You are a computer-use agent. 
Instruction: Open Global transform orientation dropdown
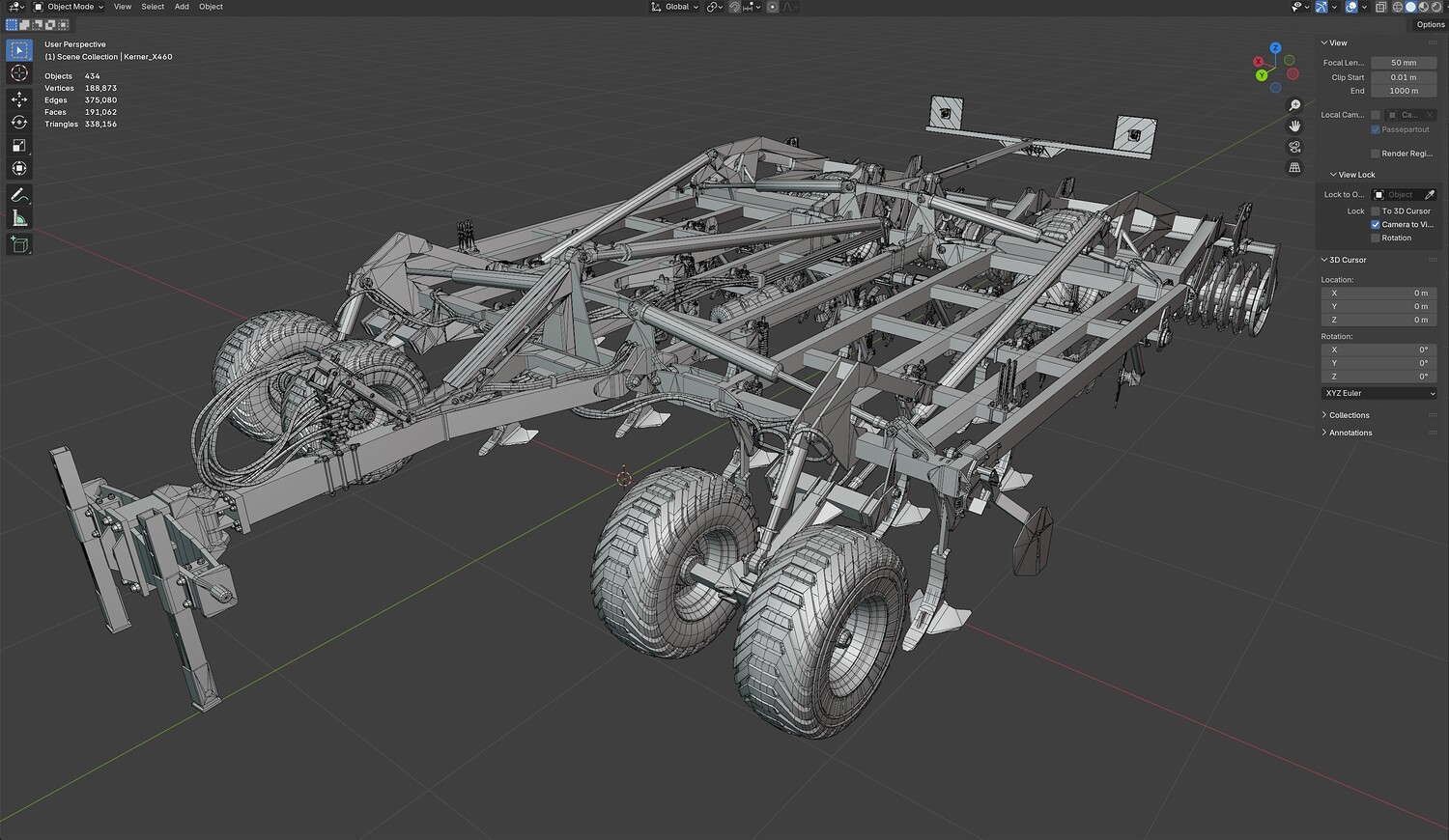pos(674,7)
